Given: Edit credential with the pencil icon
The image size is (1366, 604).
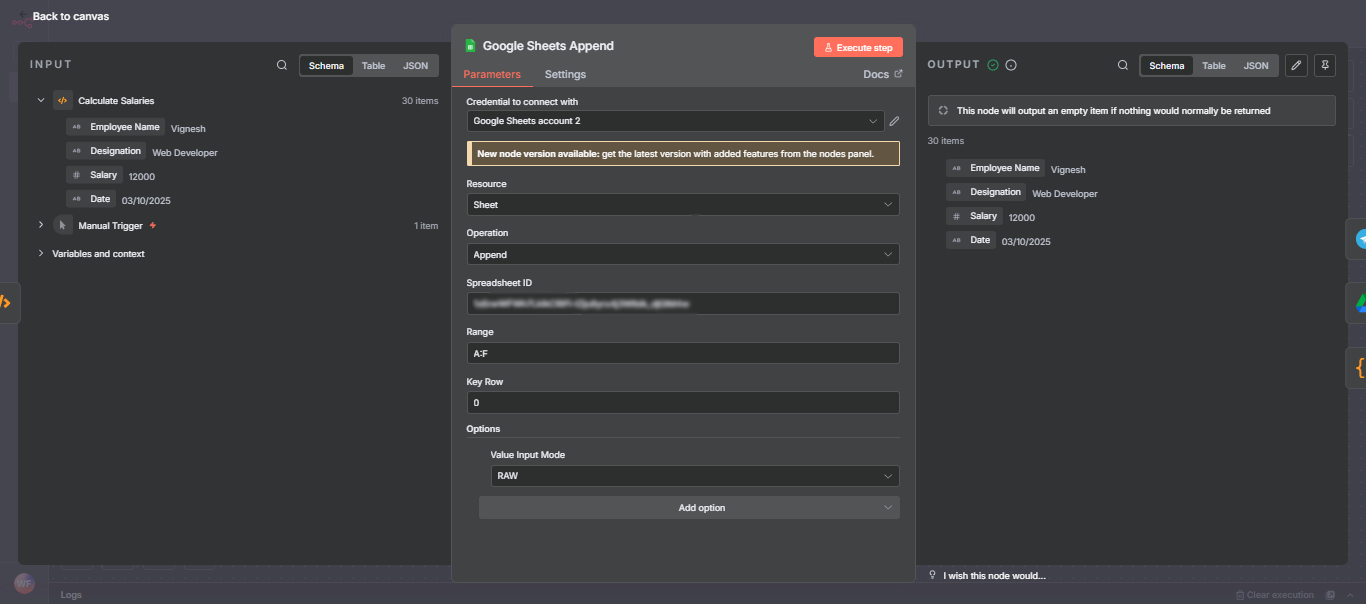Looking at the screenshot, I should 893,121.
